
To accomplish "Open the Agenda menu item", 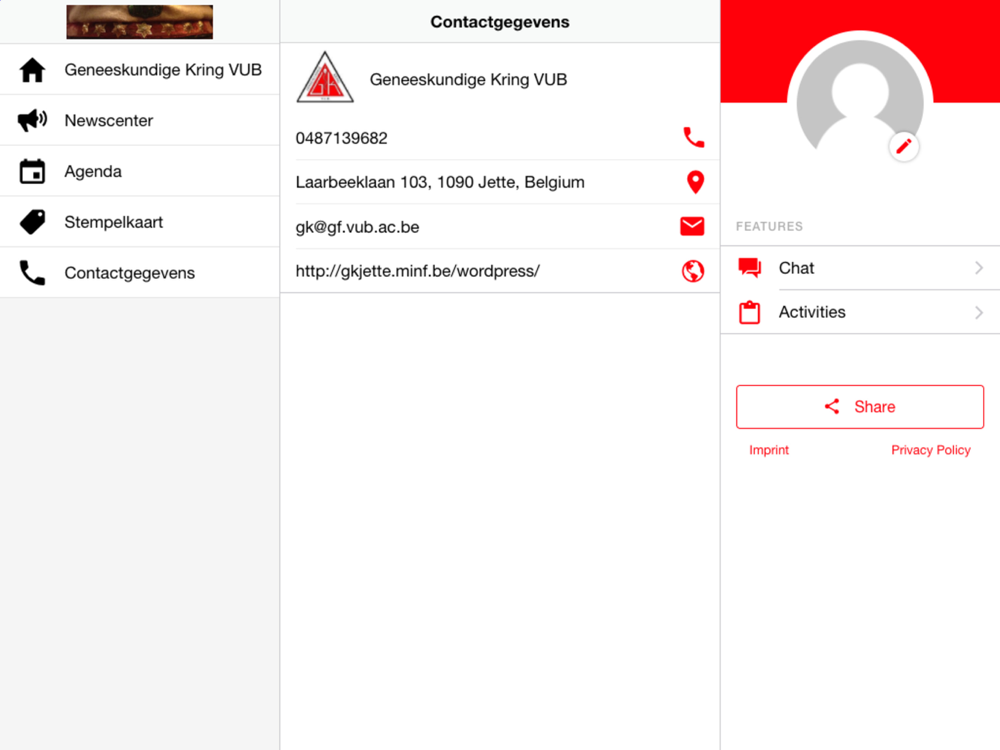I will [140, 171].
